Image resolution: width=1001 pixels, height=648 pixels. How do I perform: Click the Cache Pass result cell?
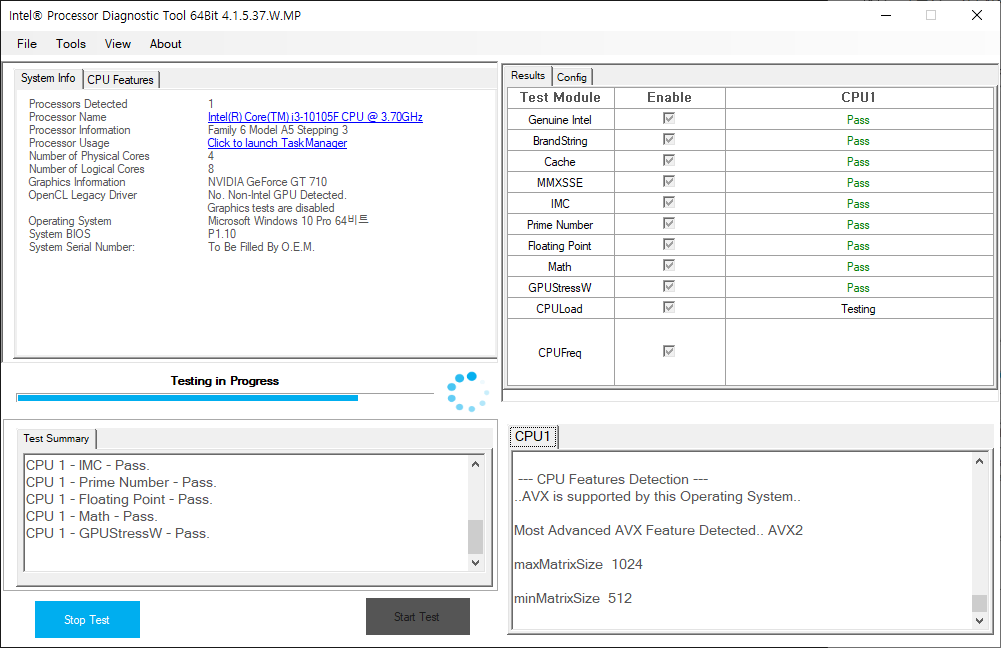[859, 162]
